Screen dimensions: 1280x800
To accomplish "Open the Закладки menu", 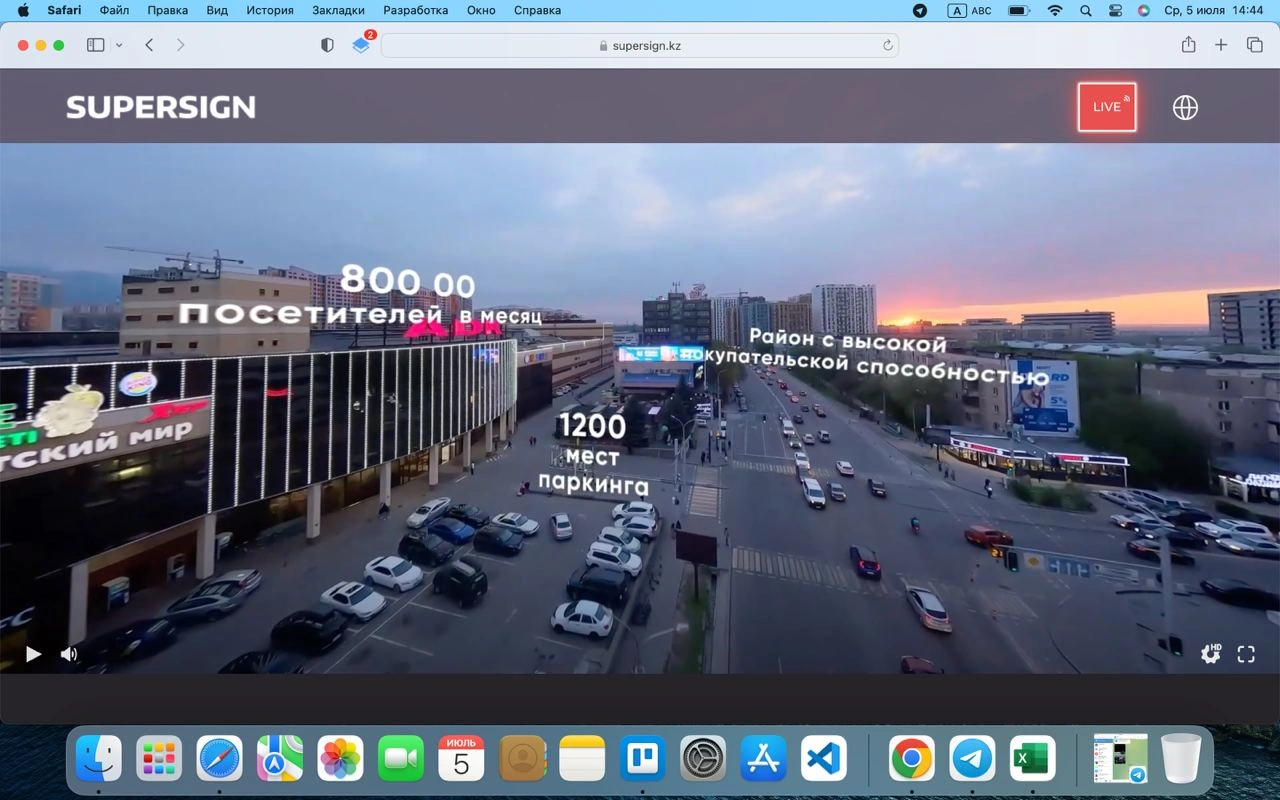I will [x=338, y=10].
